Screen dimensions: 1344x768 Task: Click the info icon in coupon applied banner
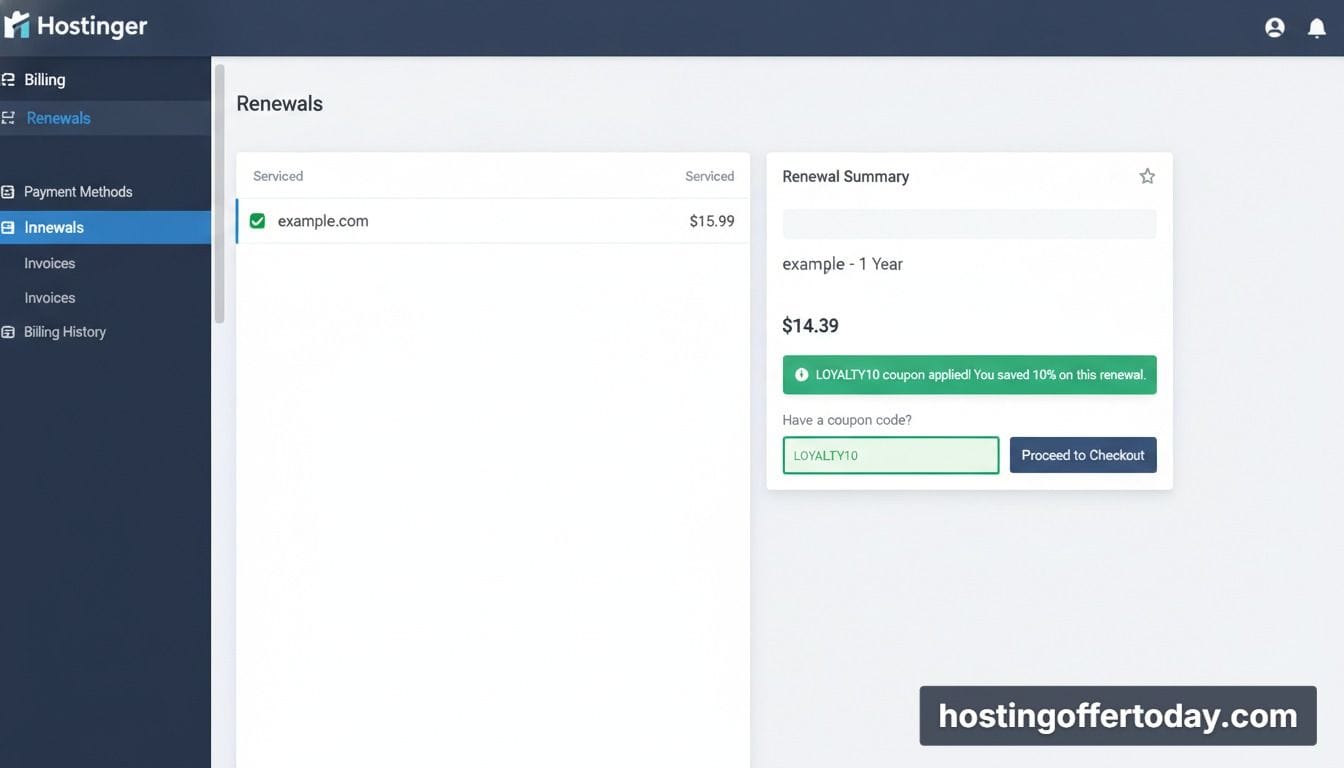click(x=801, y=375)
